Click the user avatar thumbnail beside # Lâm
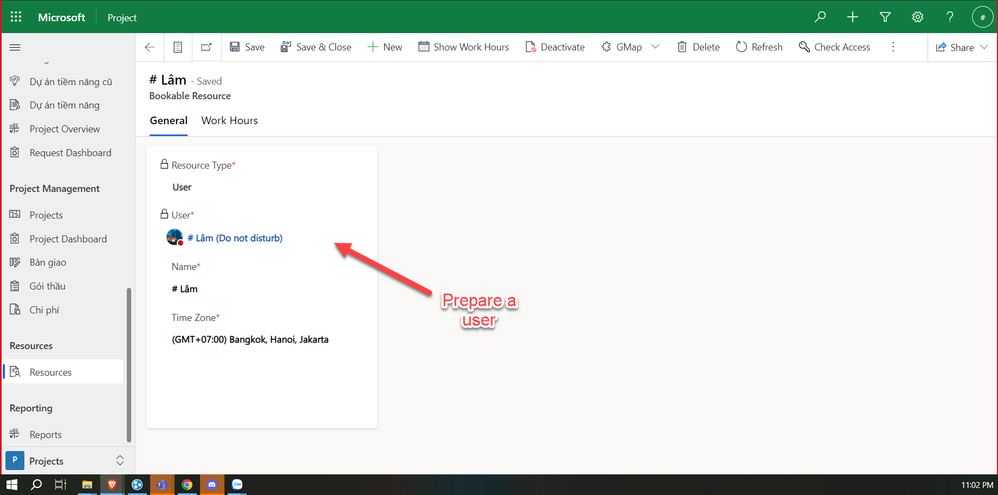The height and width of the screenshot is (495, 998). (x=174, y=237)
